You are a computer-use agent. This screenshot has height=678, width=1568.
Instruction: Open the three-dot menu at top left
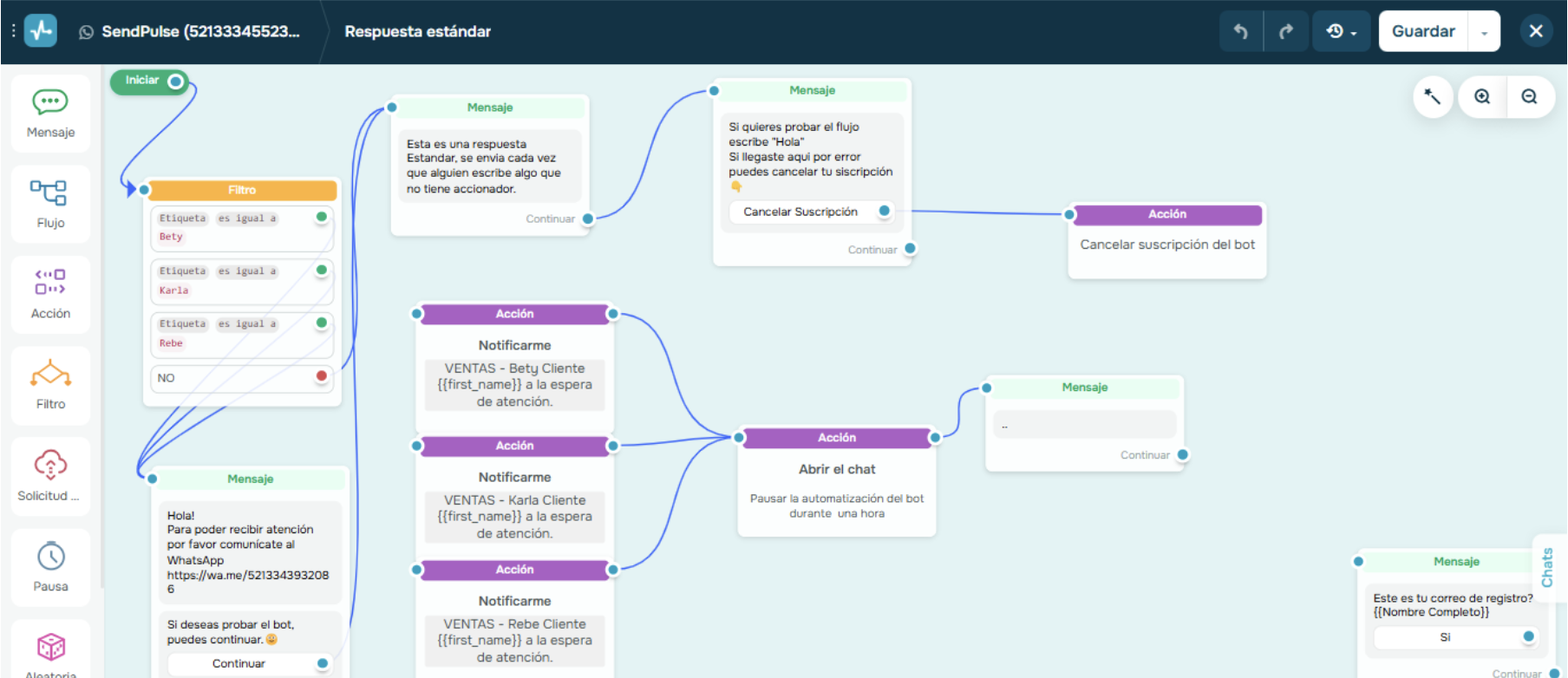pyautogui.click(x=13, y=30)
